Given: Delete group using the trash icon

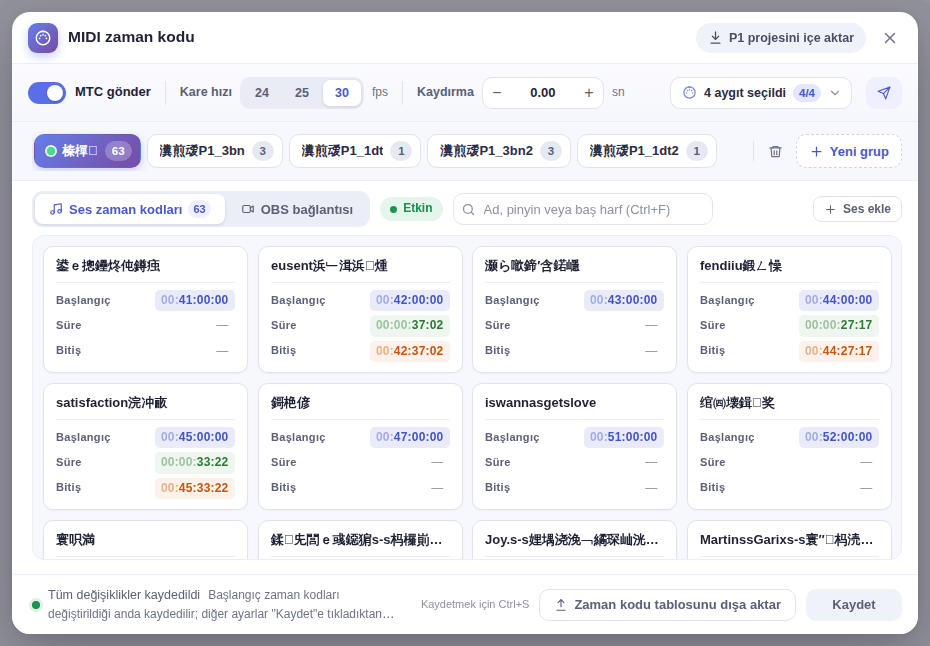Looking at the screenshot, I should click(775, 151).
